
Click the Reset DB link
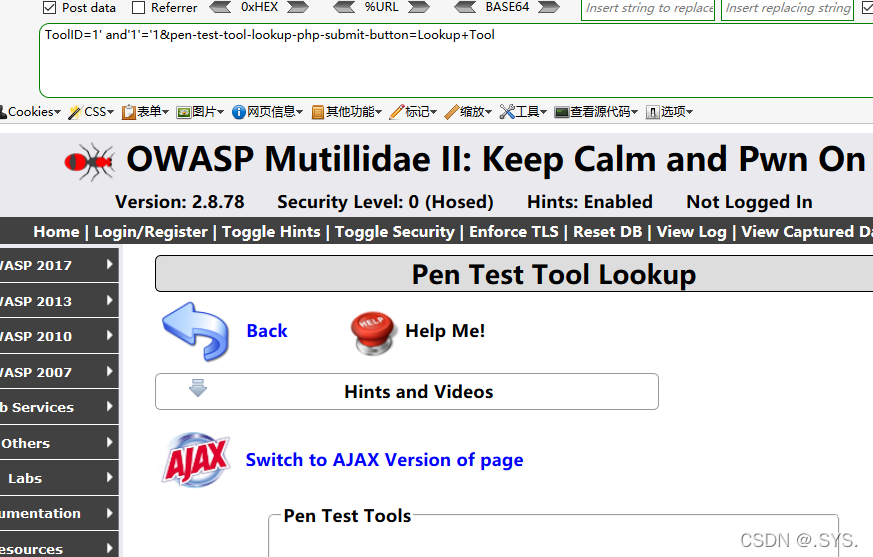[607, 231]
